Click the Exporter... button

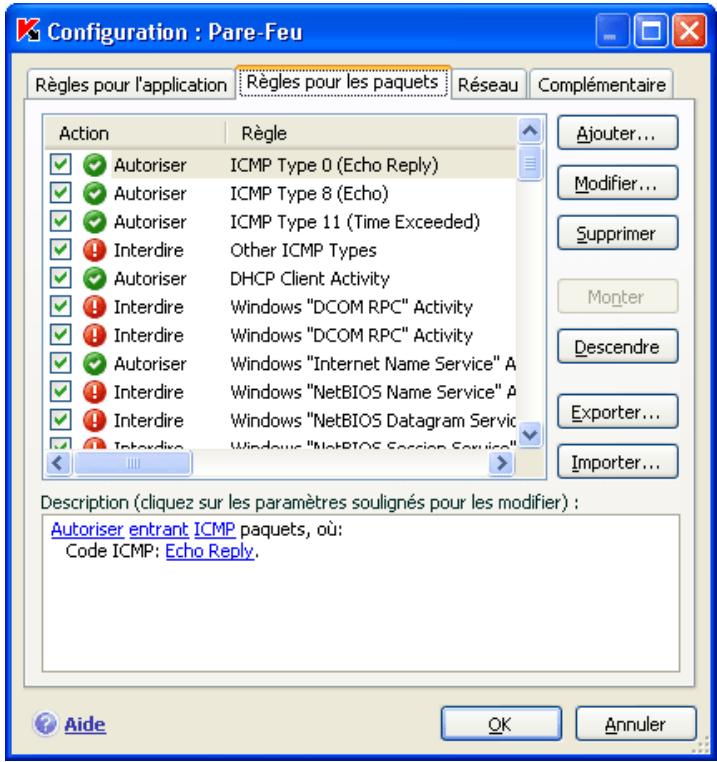point(617,412)
